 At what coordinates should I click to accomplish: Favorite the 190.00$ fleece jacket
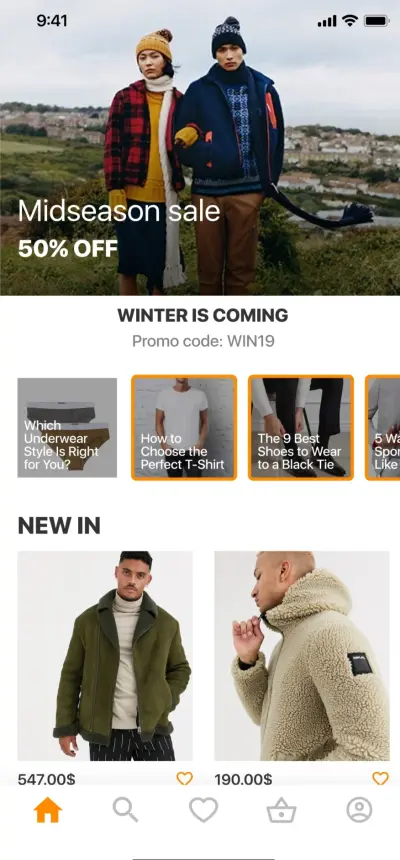click(380, 778)
